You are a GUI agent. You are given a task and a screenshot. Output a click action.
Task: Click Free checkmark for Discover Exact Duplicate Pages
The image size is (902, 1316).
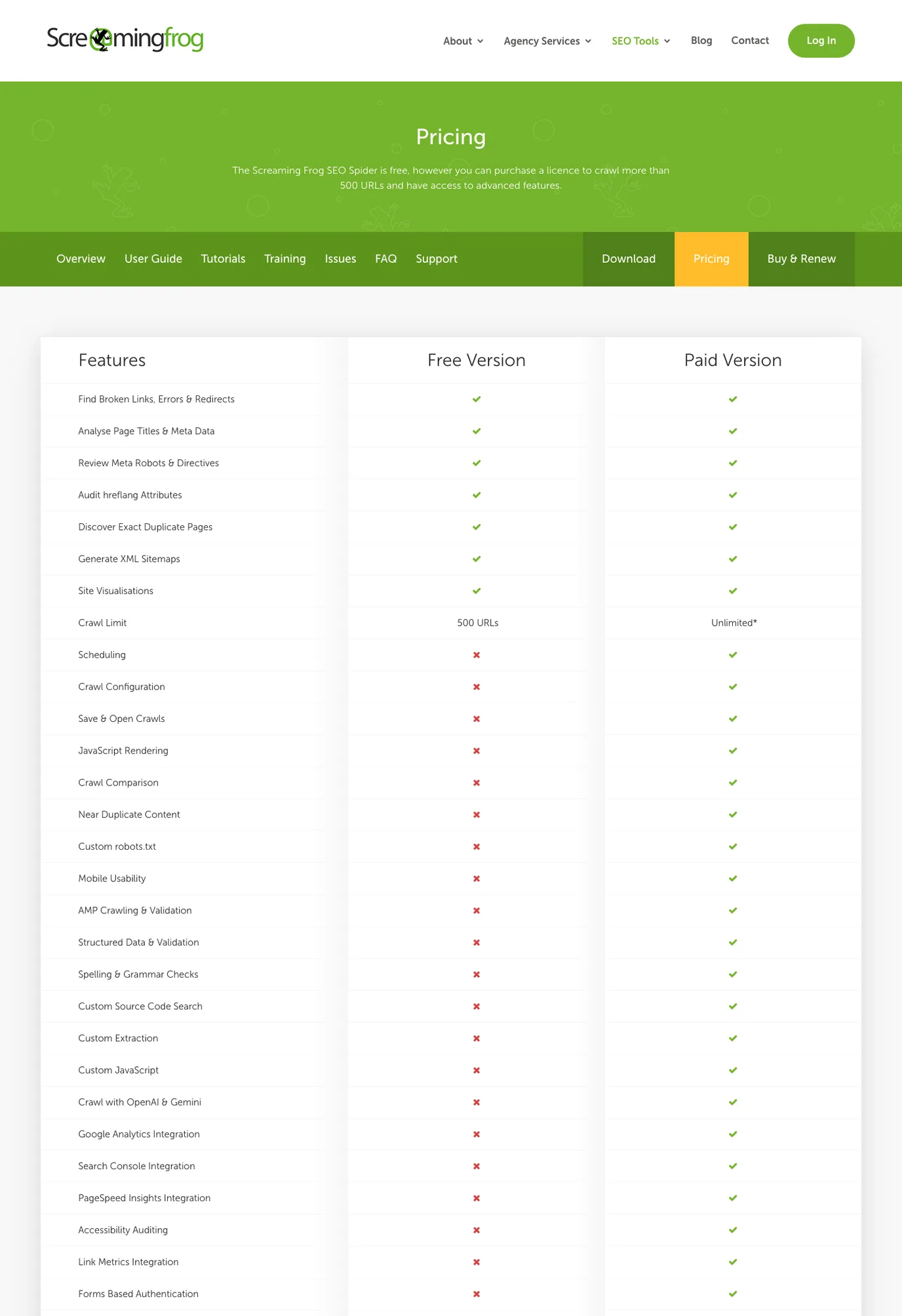coord(477,527)
